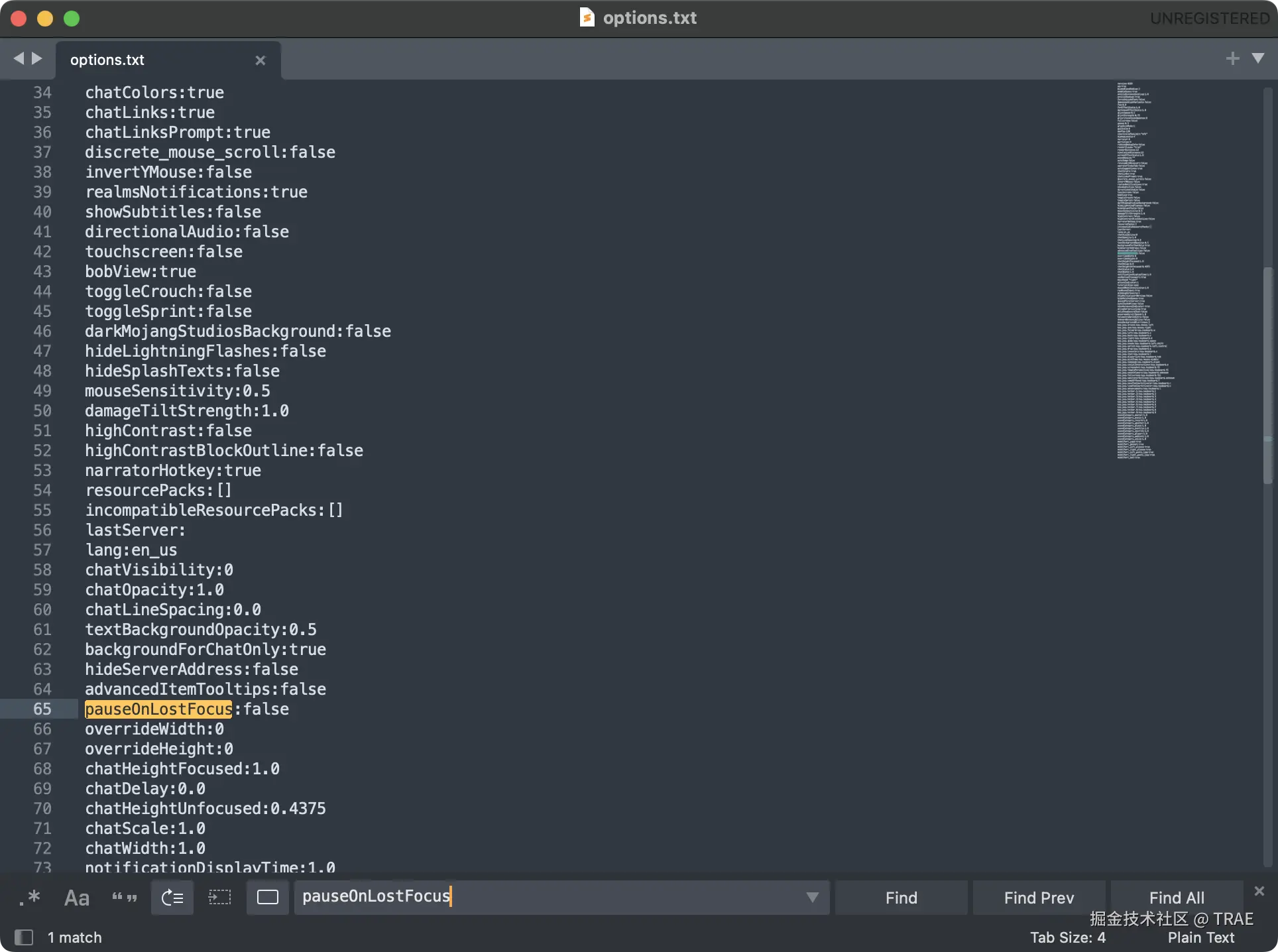Viewport: 1278px width, 952px height.
Task: Open the Plain Text syntax selector
Action: tap(1201, 937)
